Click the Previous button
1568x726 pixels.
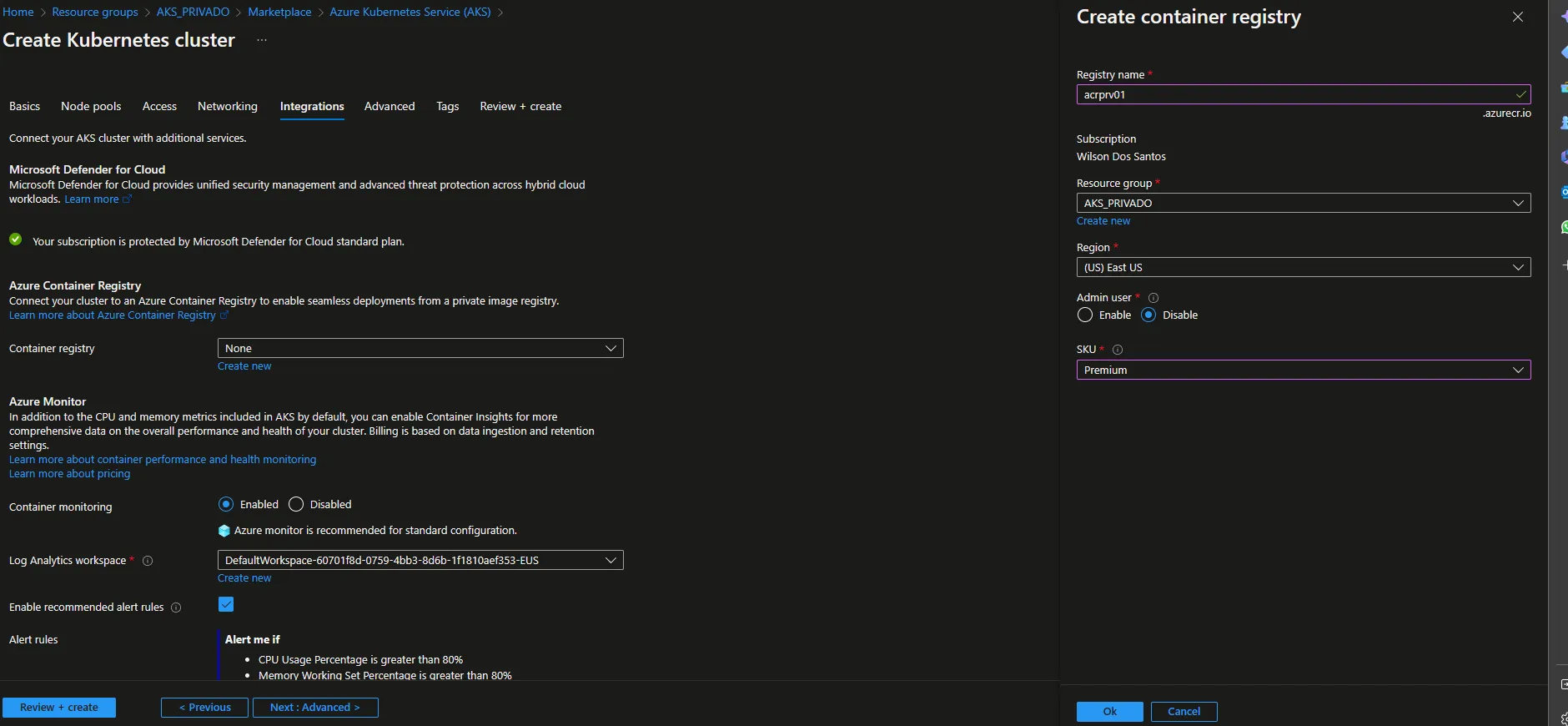click(x=204, y=708)
